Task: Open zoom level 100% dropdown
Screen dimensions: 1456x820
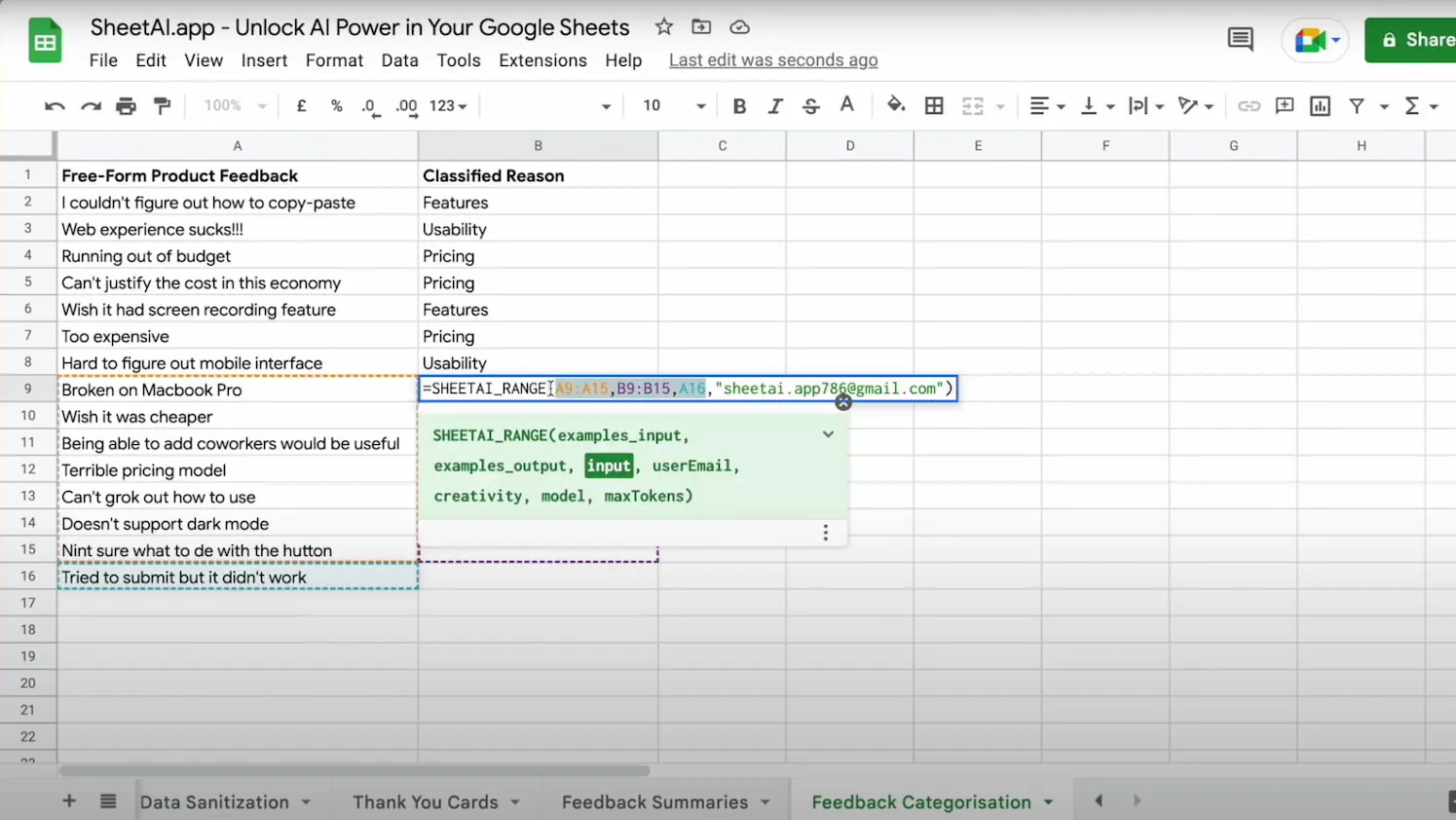Action: (235, 106)
